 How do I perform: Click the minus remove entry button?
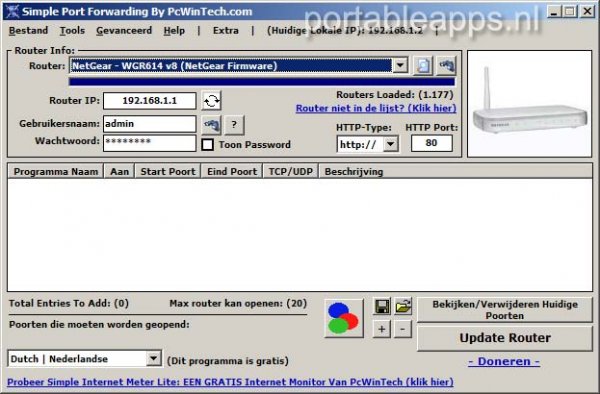point(403,329)
